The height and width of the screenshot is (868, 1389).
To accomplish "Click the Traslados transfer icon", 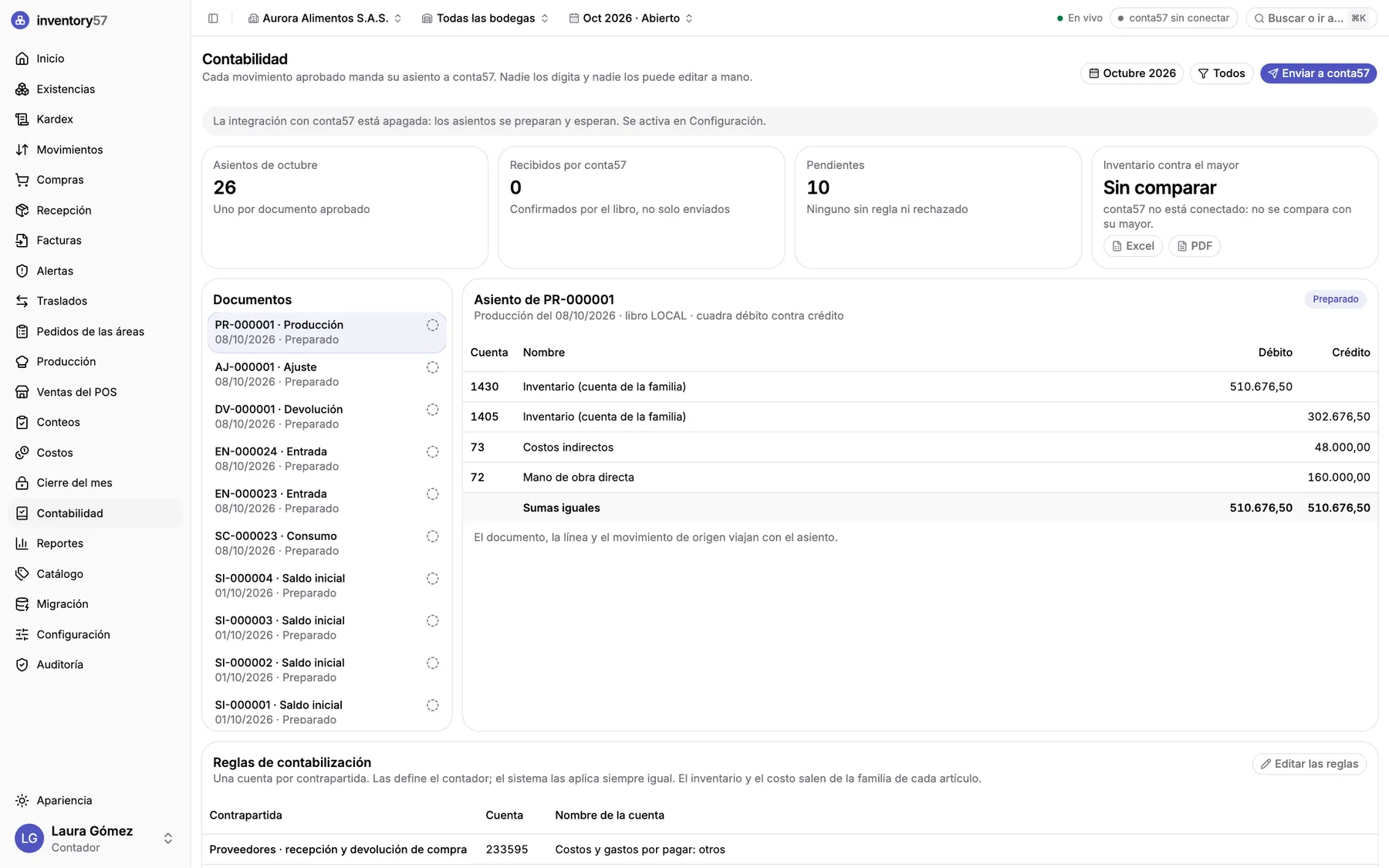I will (22, 301).
